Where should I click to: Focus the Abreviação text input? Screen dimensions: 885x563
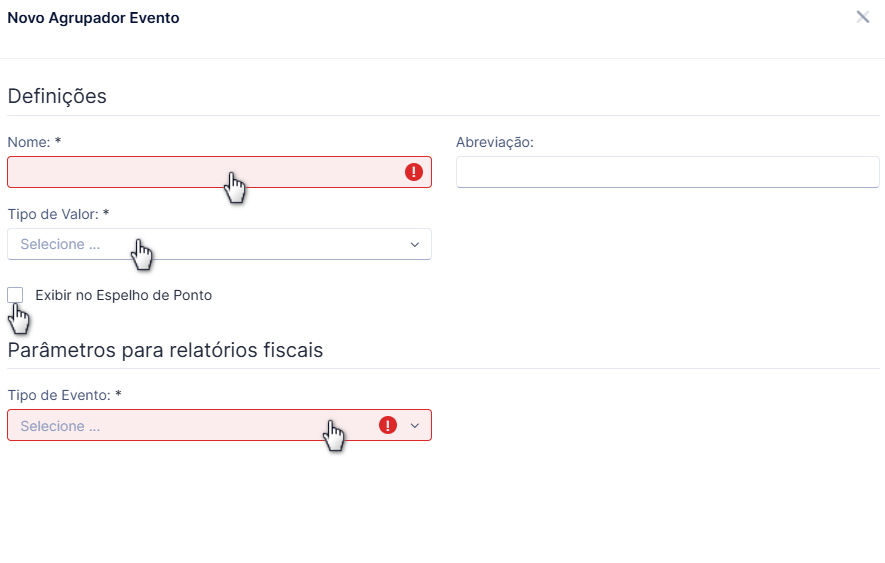coord(668,172)
